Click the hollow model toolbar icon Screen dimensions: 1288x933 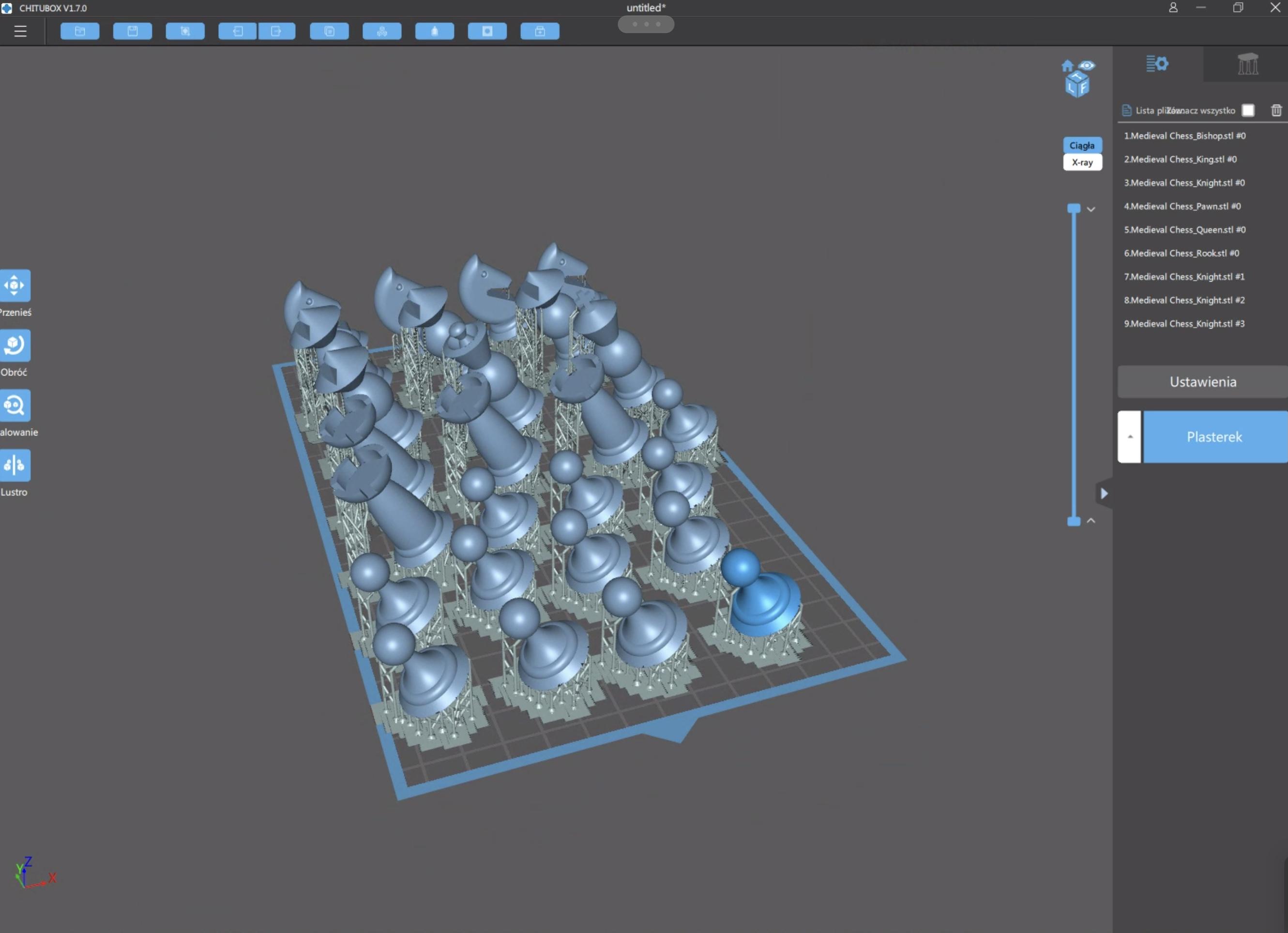pos(435,31)
